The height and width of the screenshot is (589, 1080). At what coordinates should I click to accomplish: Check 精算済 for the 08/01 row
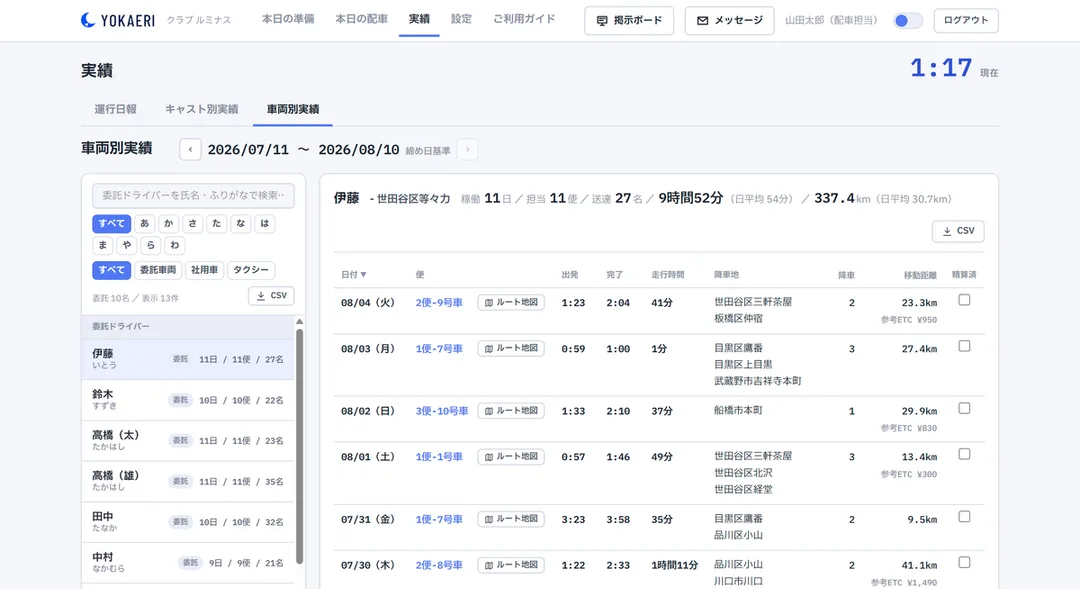click(x=964, y=454)
